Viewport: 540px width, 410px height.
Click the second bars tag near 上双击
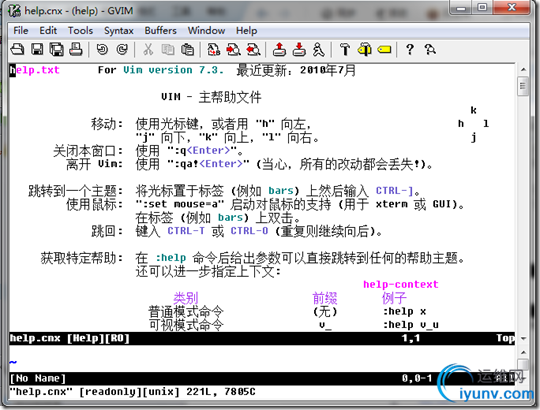(x=230, y=218)
